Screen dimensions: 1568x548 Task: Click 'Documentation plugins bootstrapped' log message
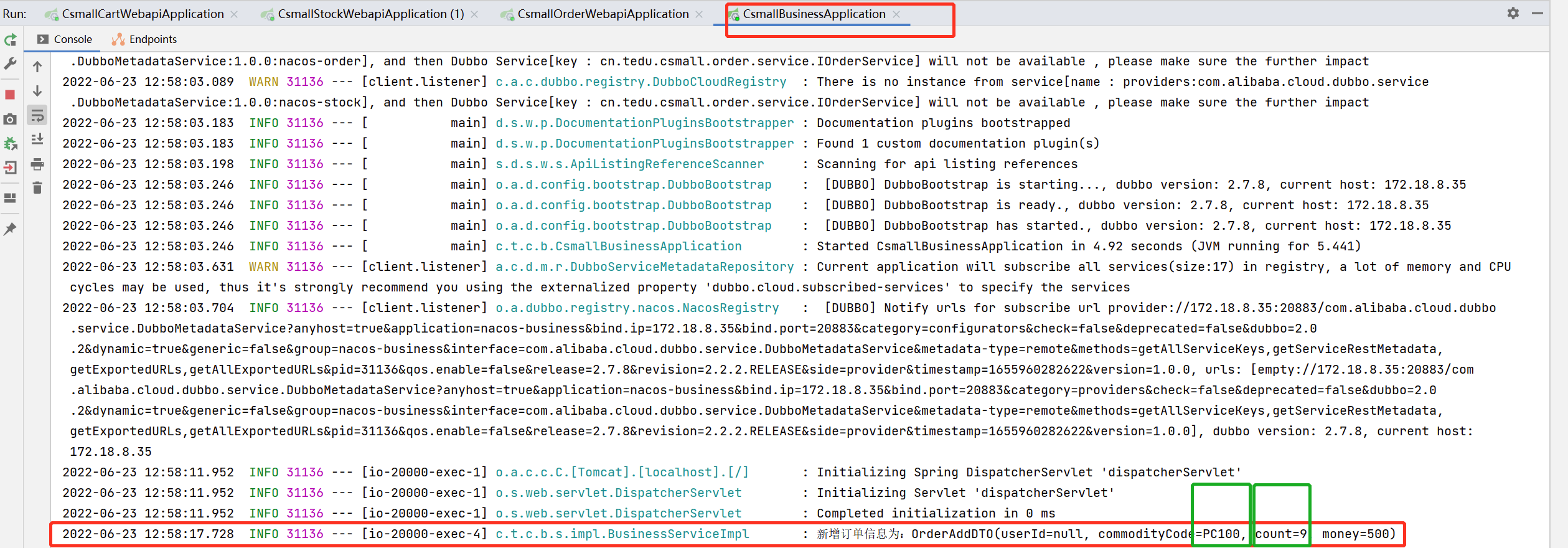[944, 123]
